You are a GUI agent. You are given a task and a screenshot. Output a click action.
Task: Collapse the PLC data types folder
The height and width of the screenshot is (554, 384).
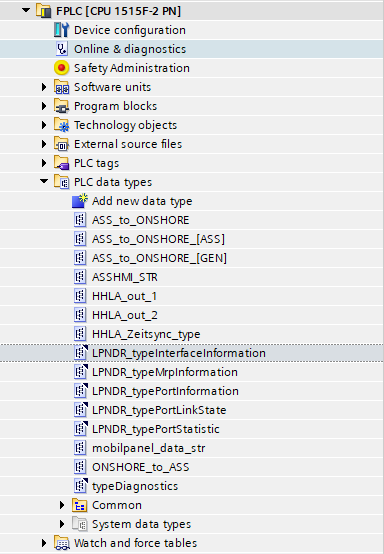click(x=44, y=182)
